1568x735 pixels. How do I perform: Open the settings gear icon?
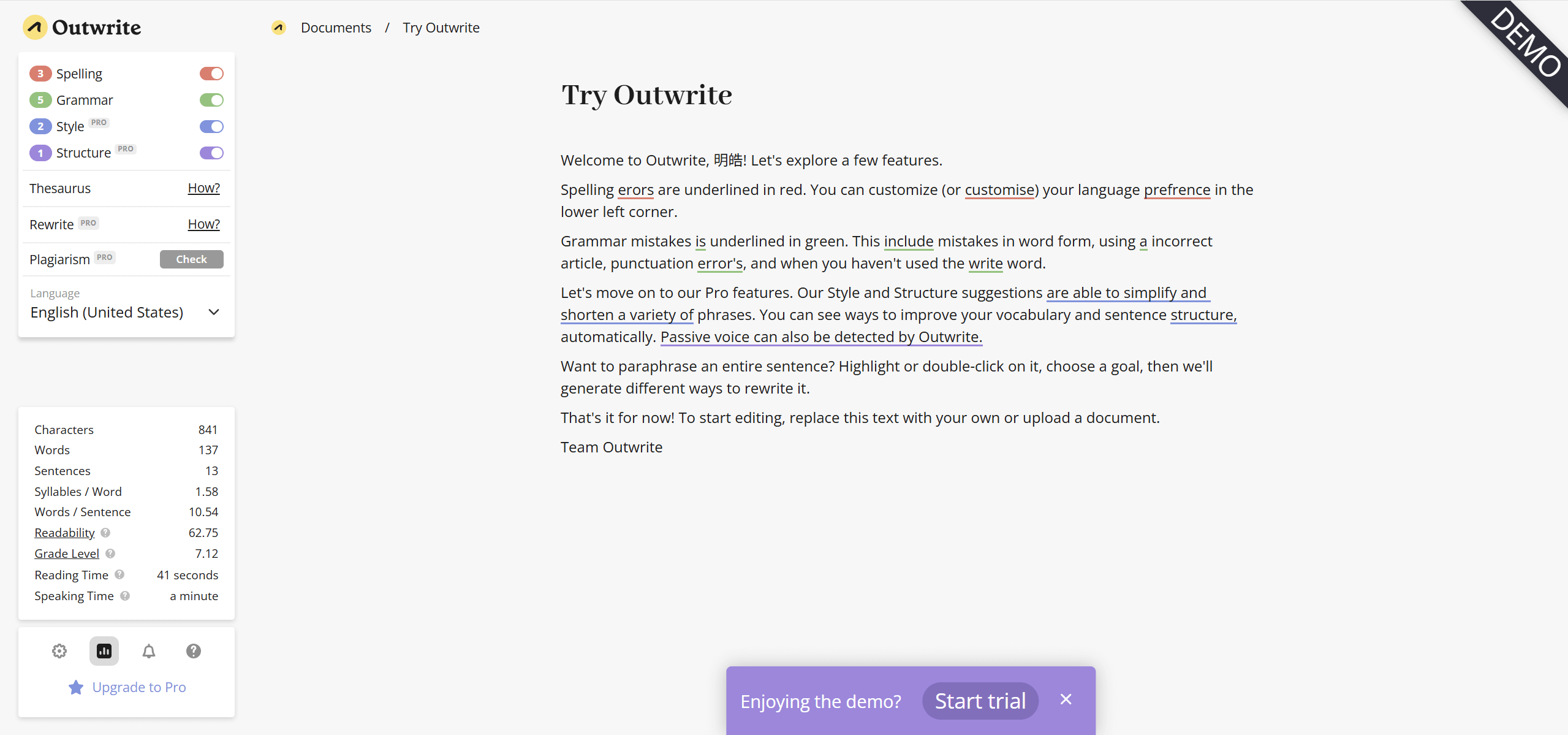tap(59, 651)
